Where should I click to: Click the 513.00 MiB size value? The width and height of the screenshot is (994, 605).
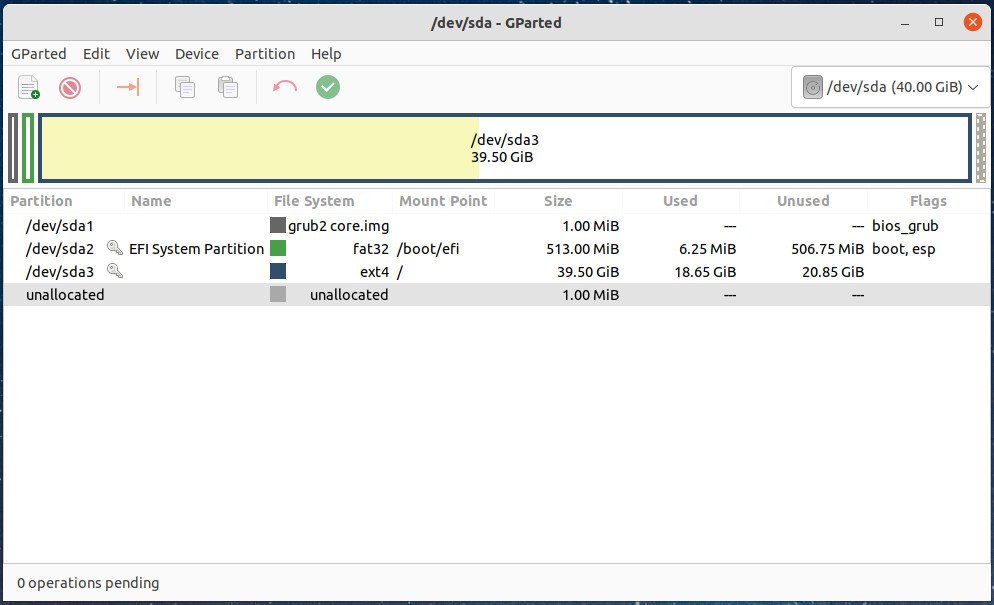pos(583,249)
